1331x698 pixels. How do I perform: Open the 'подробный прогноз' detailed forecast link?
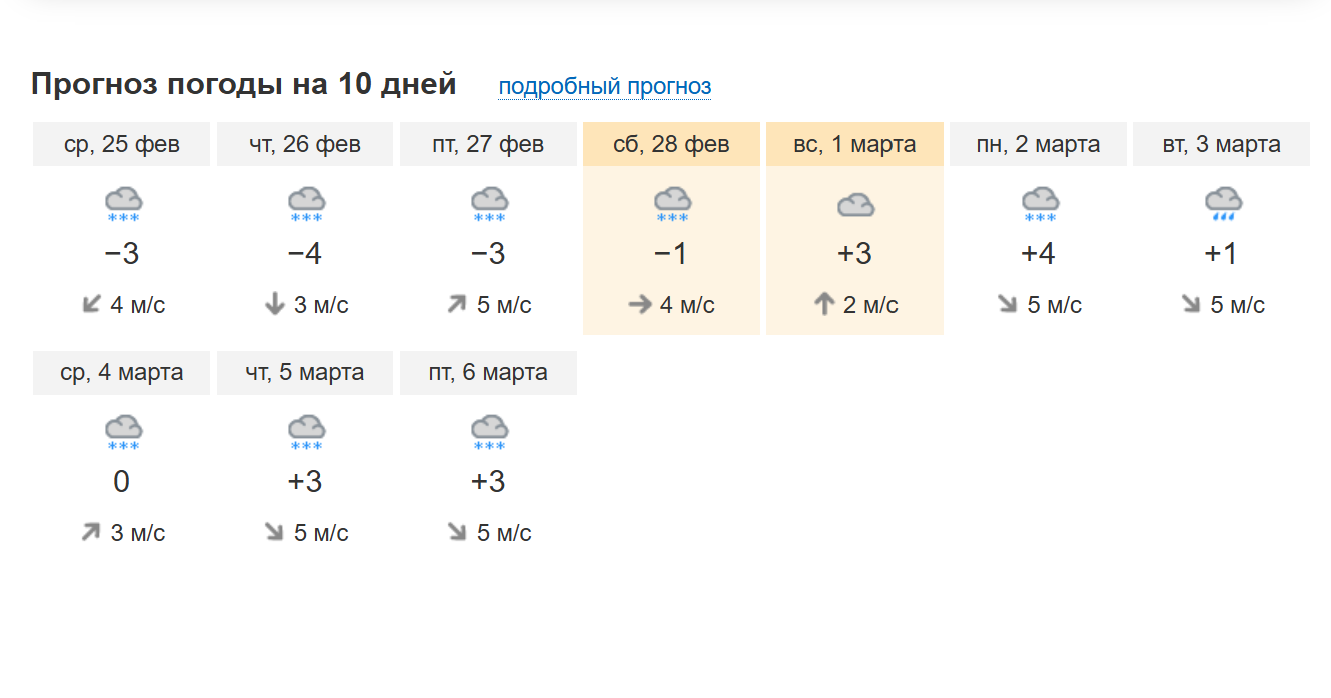605,87
